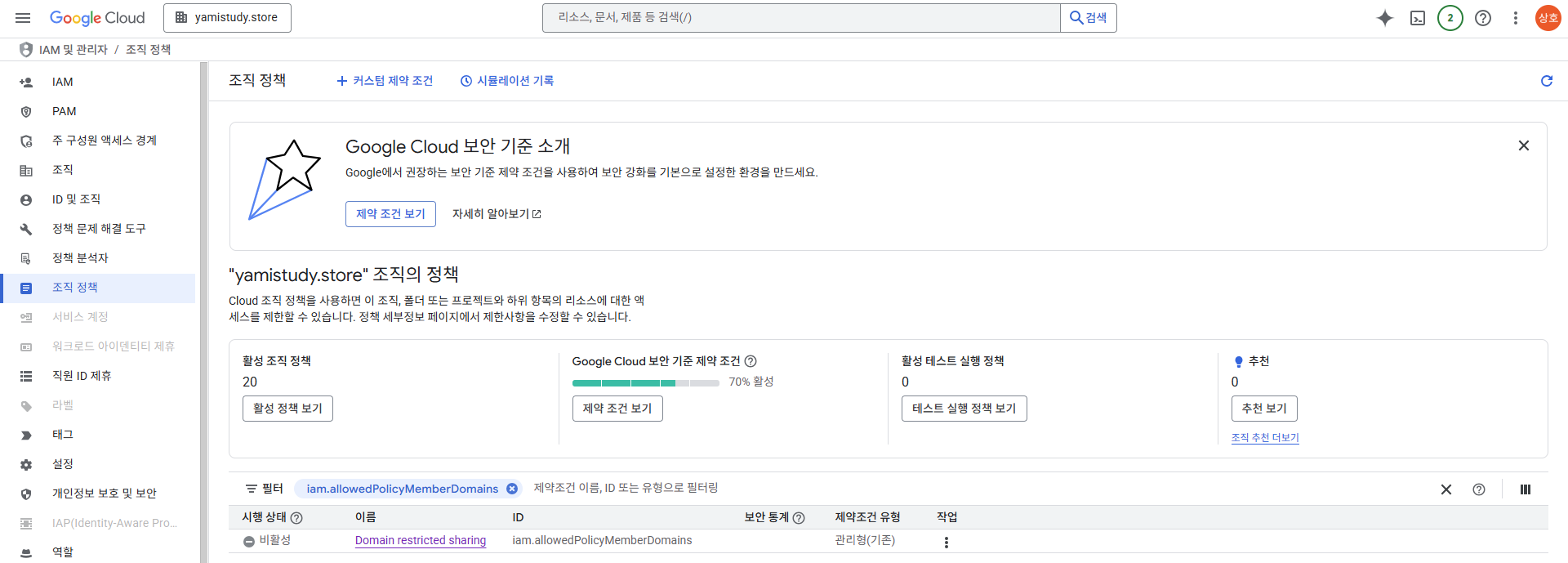Image resolution: width=1568 pixels, height=563 pixels.
Task: Open the filter help icon
Action: click(x=1479, y=489)
